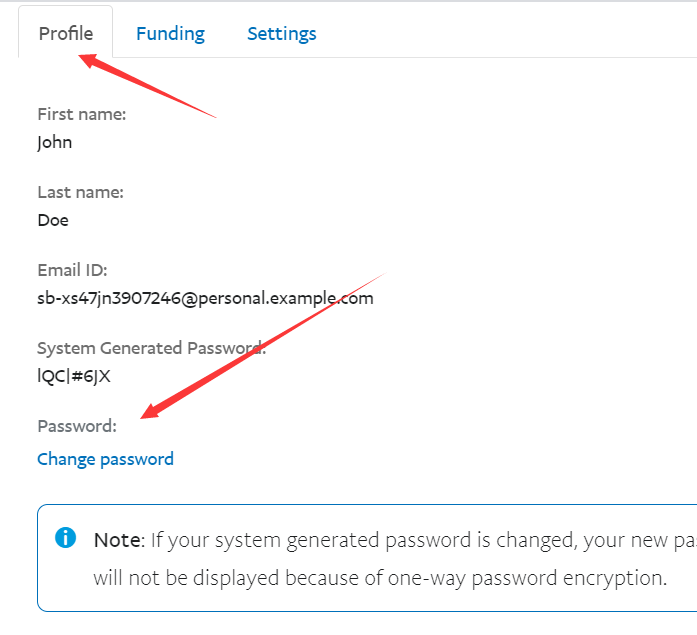Image resolution: width=697 pixels, height=635 pixels.
Task: Select the first name value John
Action: click(55, 142)
